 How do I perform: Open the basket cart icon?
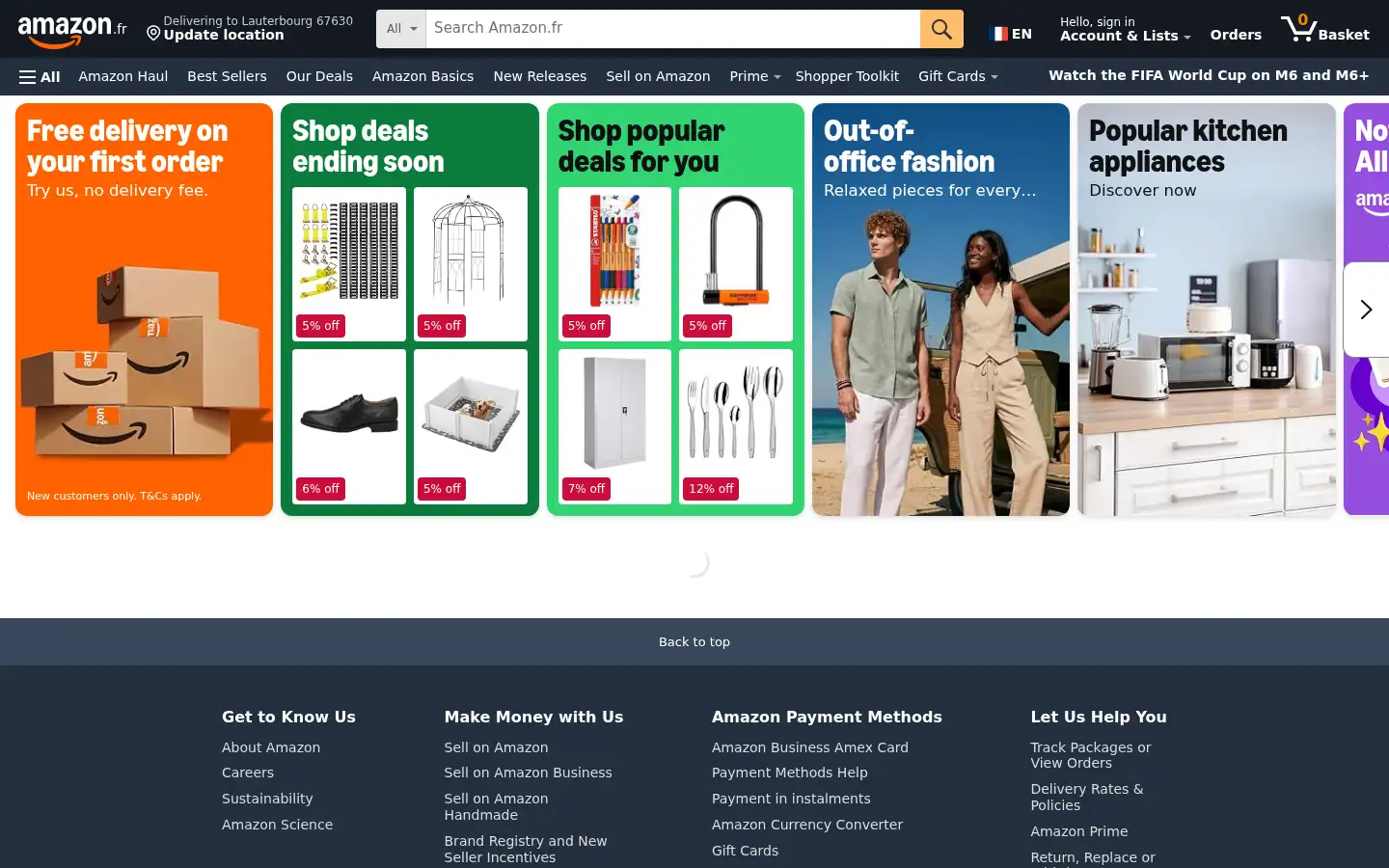click(1324, 29)
